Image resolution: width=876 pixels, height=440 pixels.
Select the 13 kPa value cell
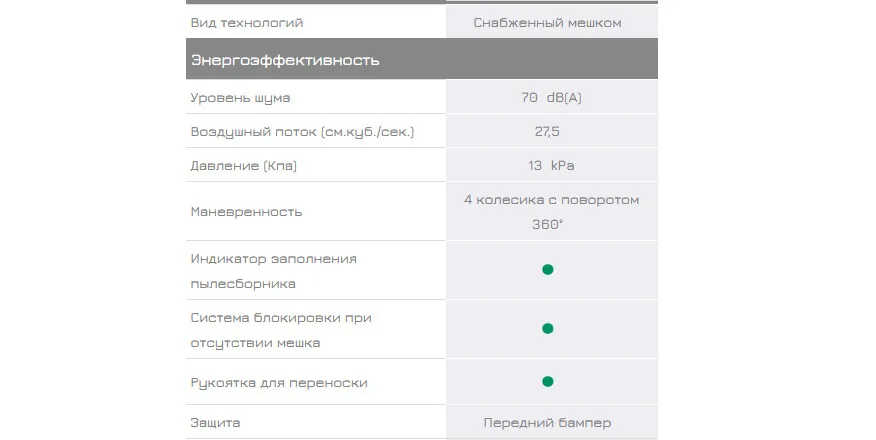[551, 165]
